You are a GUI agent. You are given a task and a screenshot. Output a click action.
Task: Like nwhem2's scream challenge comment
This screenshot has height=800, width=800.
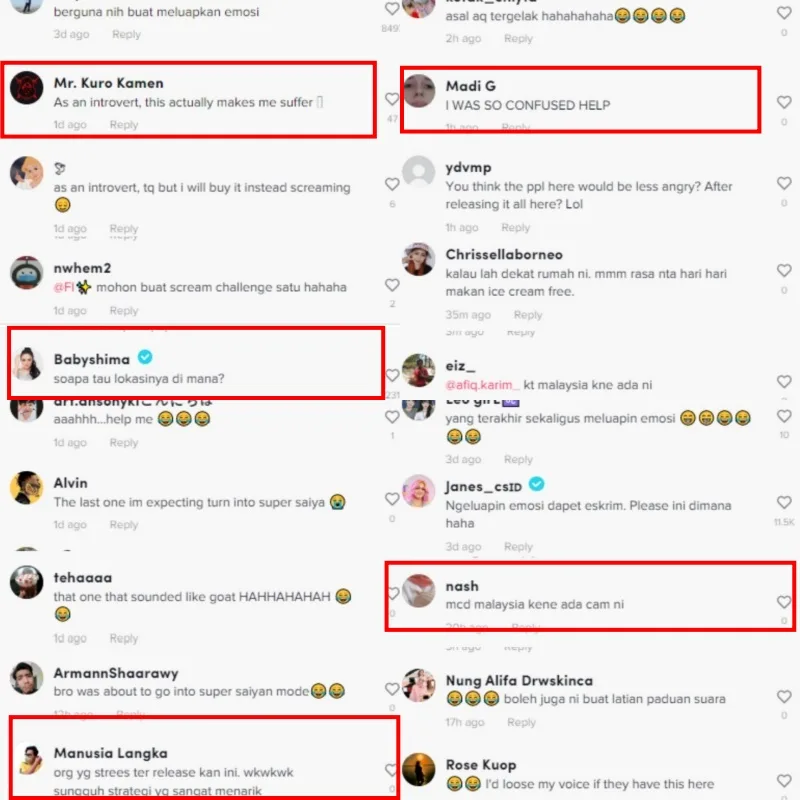(x=391, y=285)
